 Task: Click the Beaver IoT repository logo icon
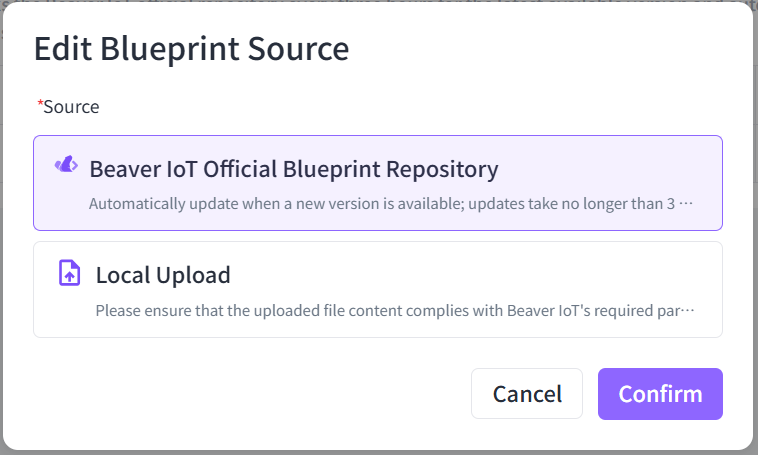(x=66, y=166)
